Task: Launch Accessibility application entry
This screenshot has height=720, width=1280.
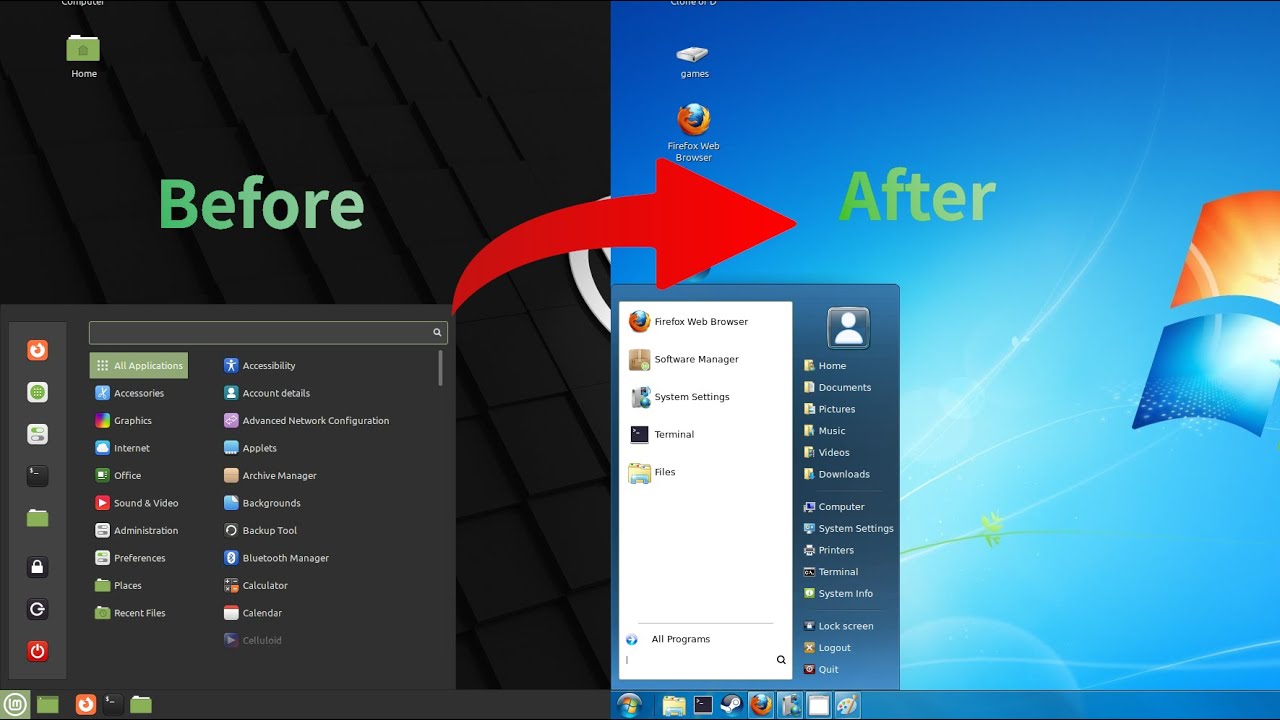Action: click(259, 365)
